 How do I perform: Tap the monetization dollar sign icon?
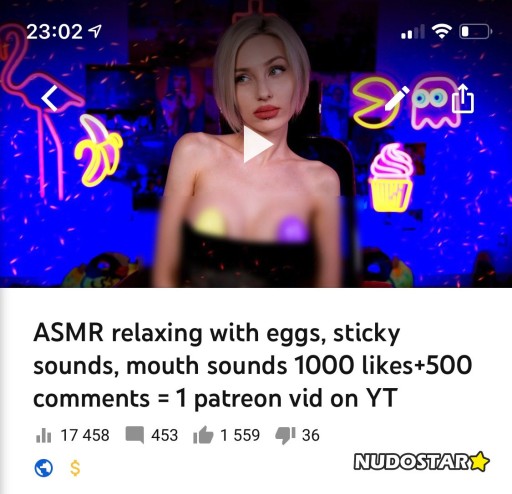point(75,468)
